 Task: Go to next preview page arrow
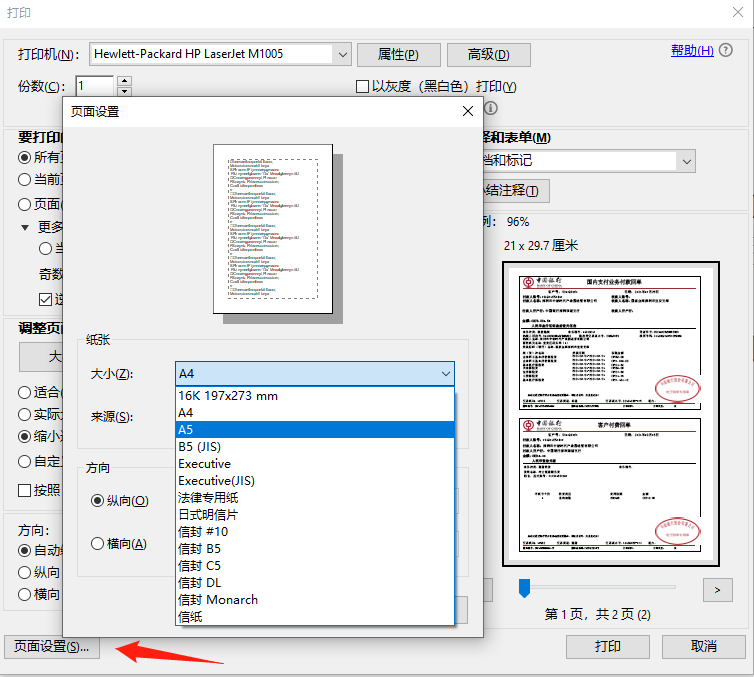click(x=717, y=589)
